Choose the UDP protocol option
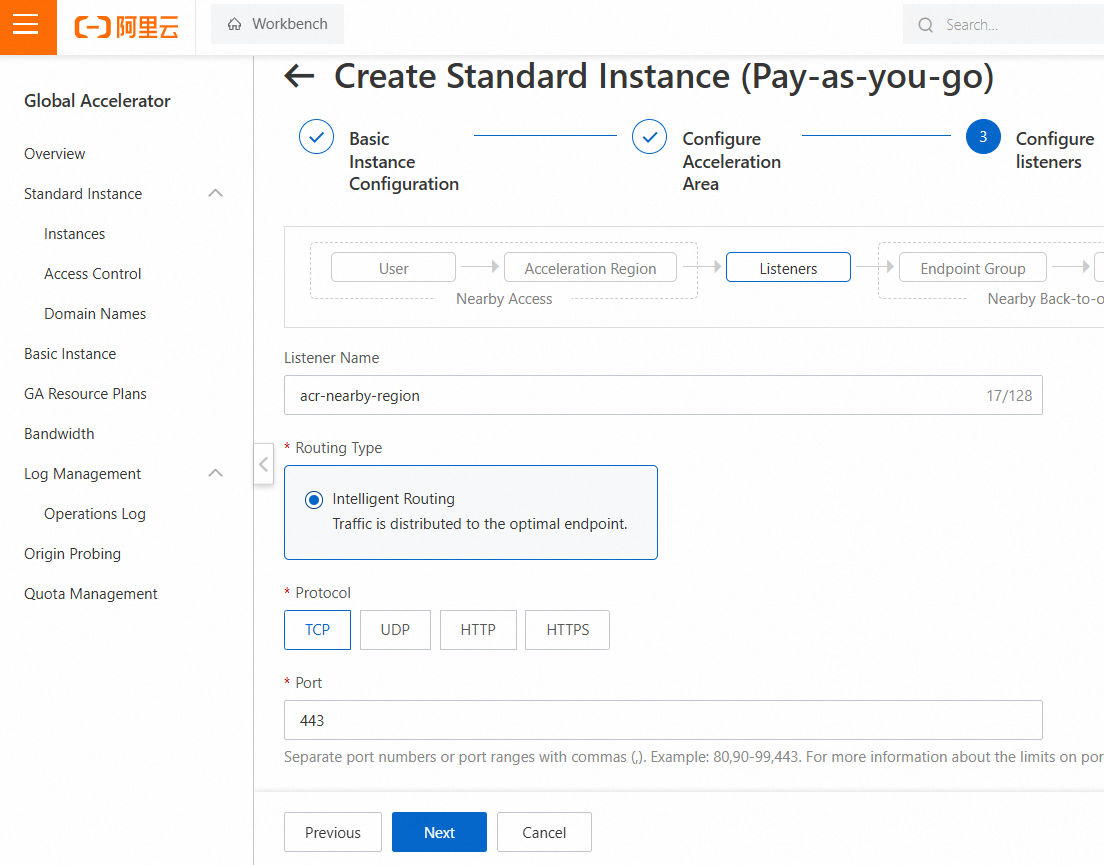Image resolution: width=1104 pixels, height=865 pixels. click(x=395, y=630)
